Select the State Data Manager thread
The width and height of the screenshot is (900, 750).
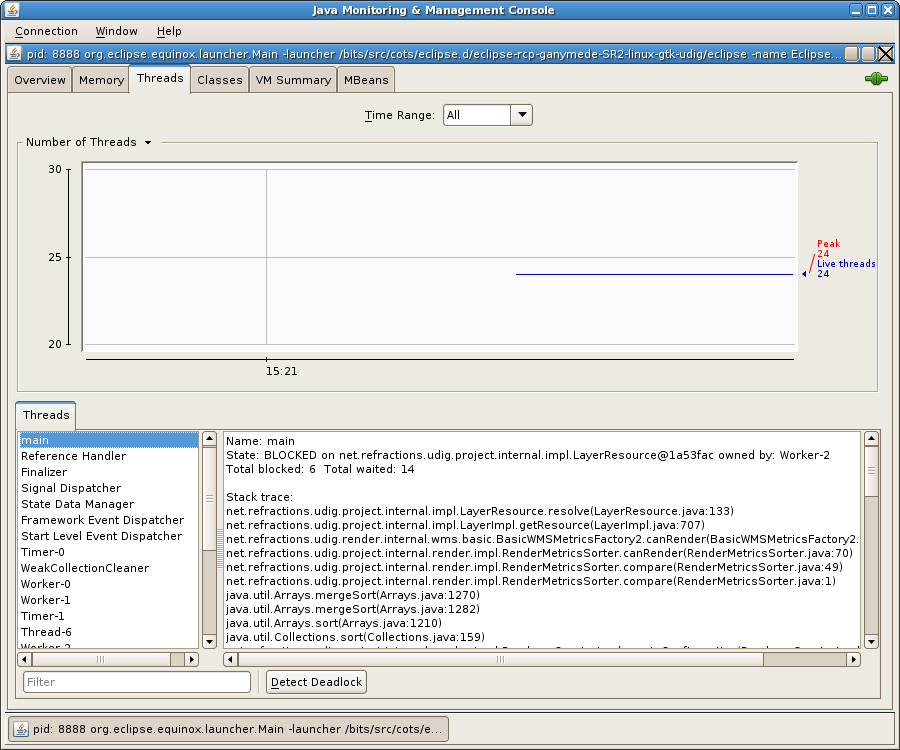(109, 504)
